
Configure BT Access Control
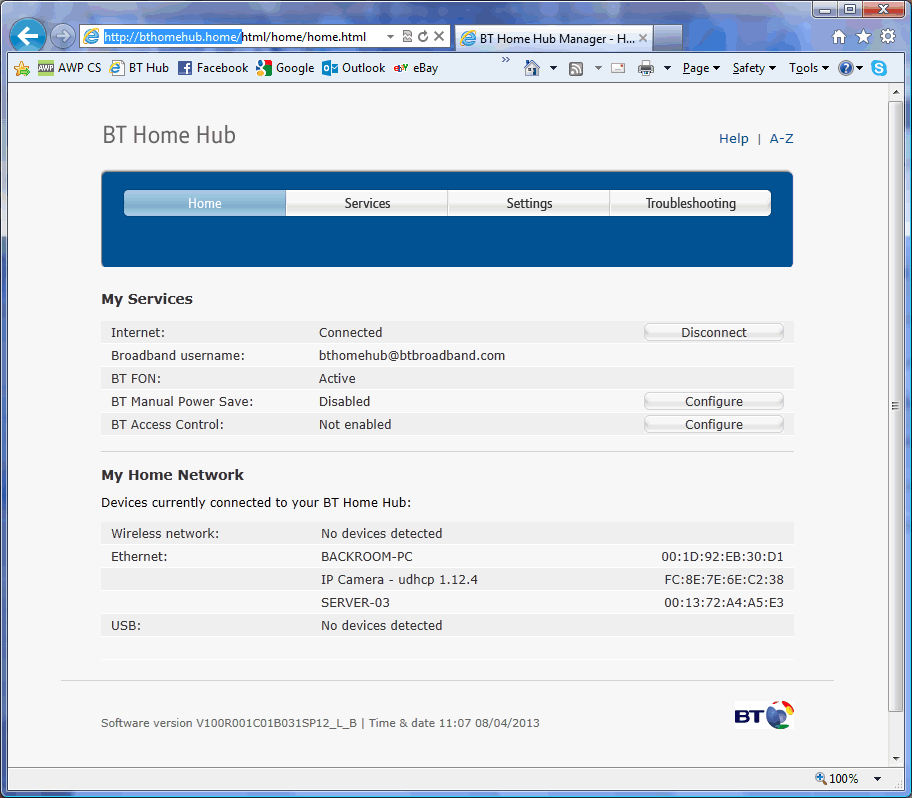[x=714, y=425]
